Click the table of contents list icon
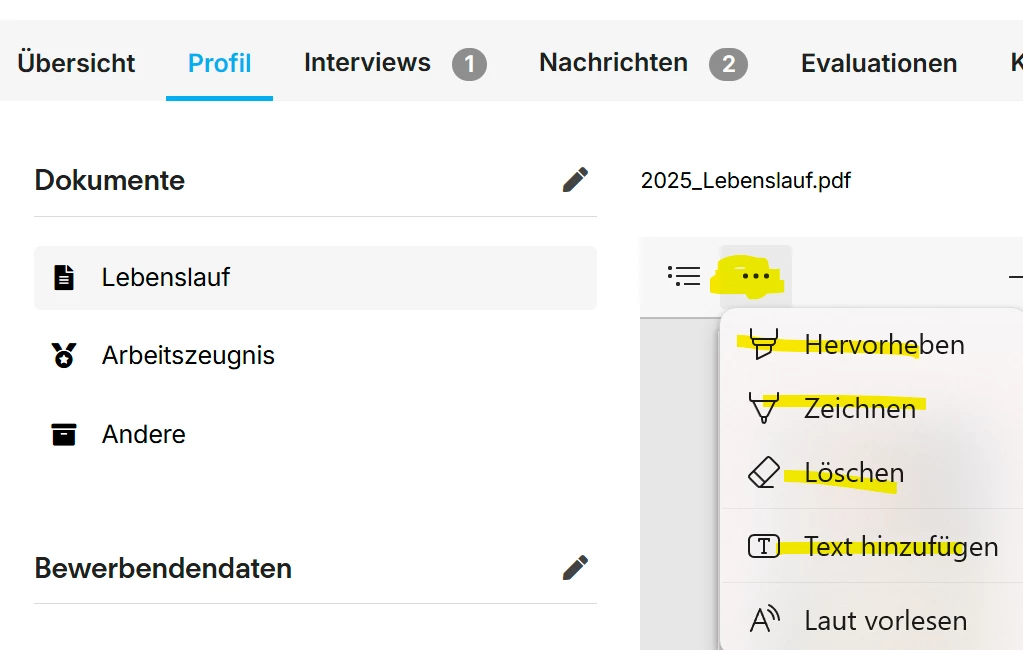Image resolution: width=1023 pixels, height=650 pixels. (684, 276)
